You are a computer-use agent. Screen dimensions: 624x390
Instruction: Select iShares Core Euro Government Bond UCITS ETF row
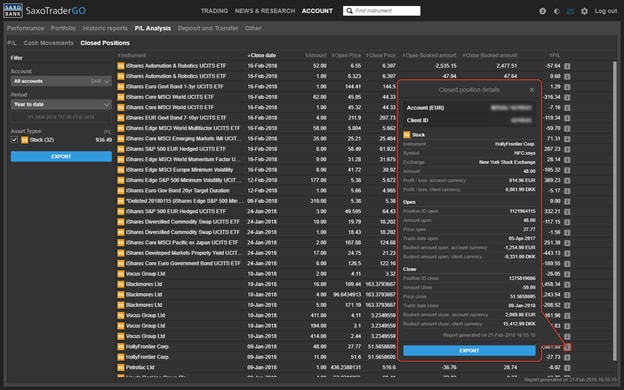(x=344, y=263)
